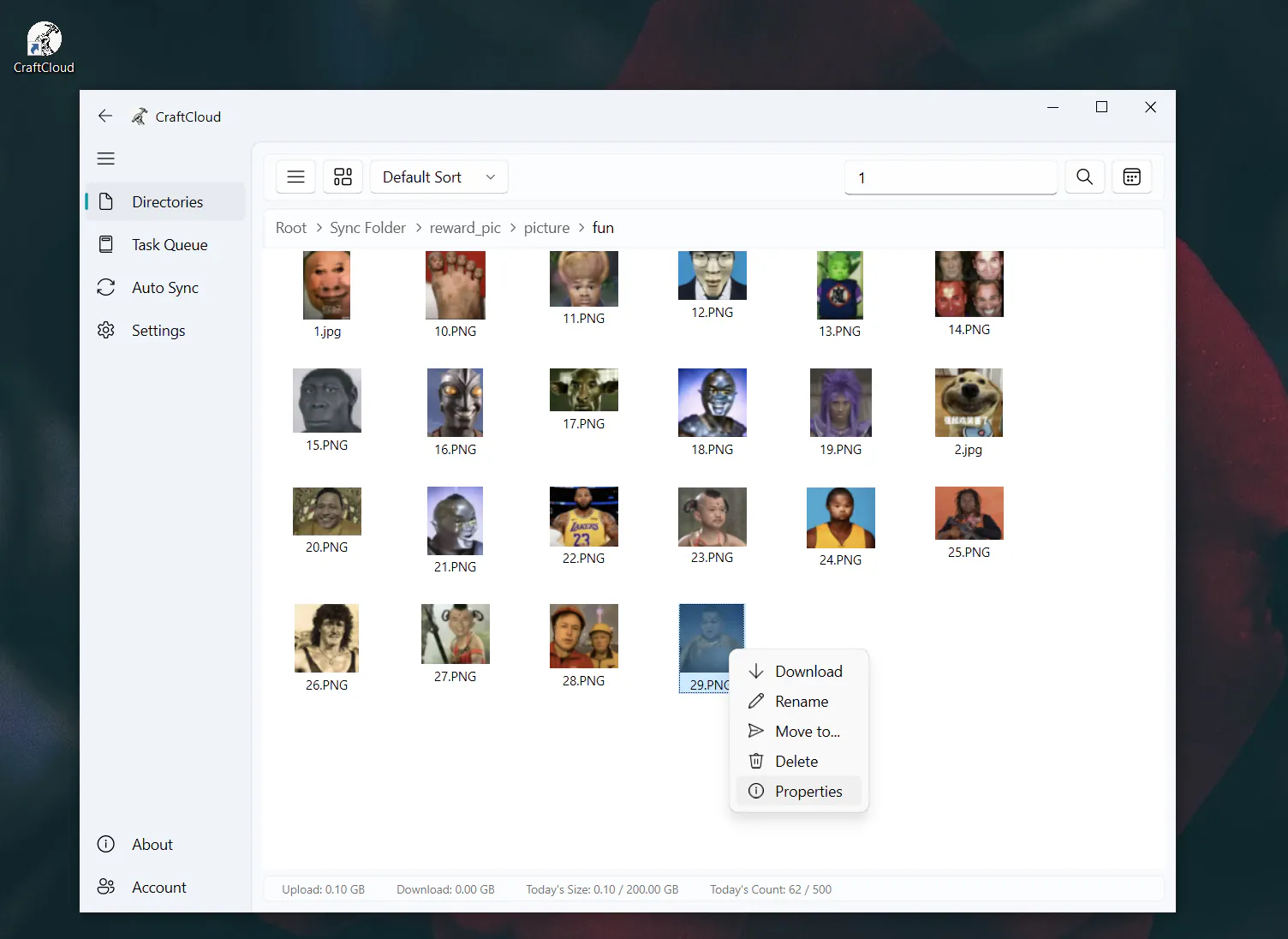Choose Download from the context menu

798,672
